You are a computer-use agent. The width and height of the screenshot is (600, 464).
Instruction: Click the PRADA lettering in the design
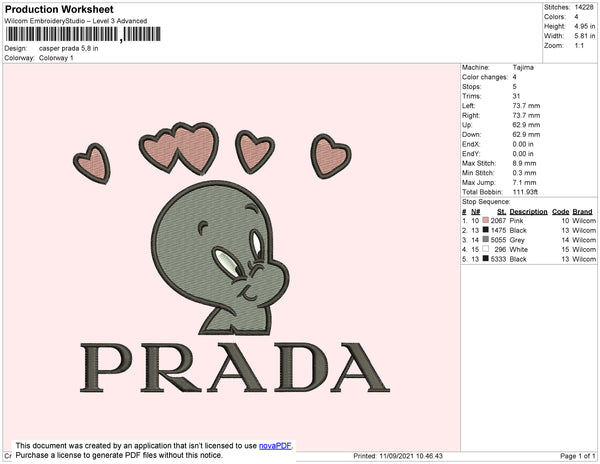coord(235,368)
